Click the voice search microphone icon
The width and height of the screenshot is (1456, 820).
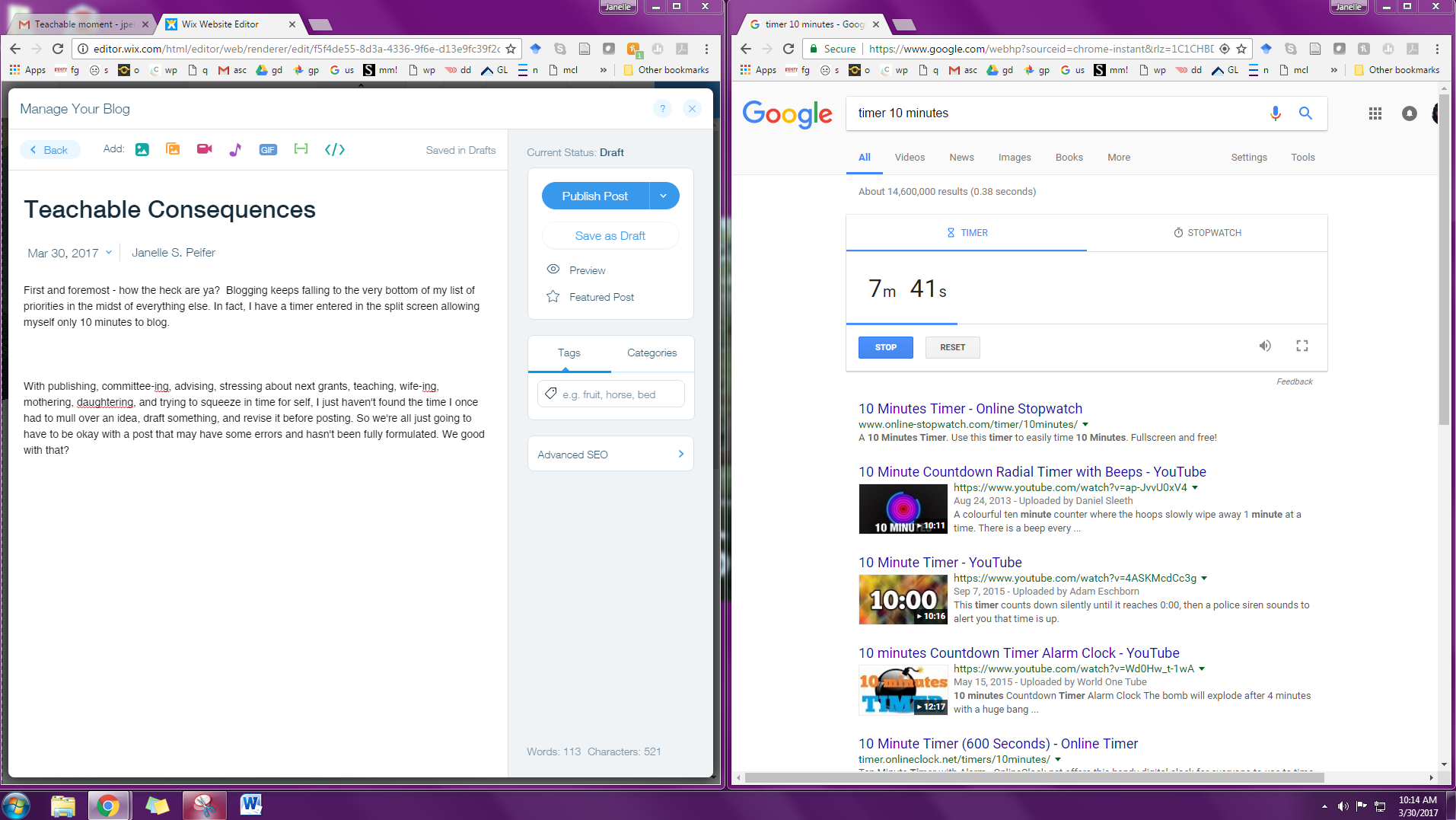(1276, 113)
